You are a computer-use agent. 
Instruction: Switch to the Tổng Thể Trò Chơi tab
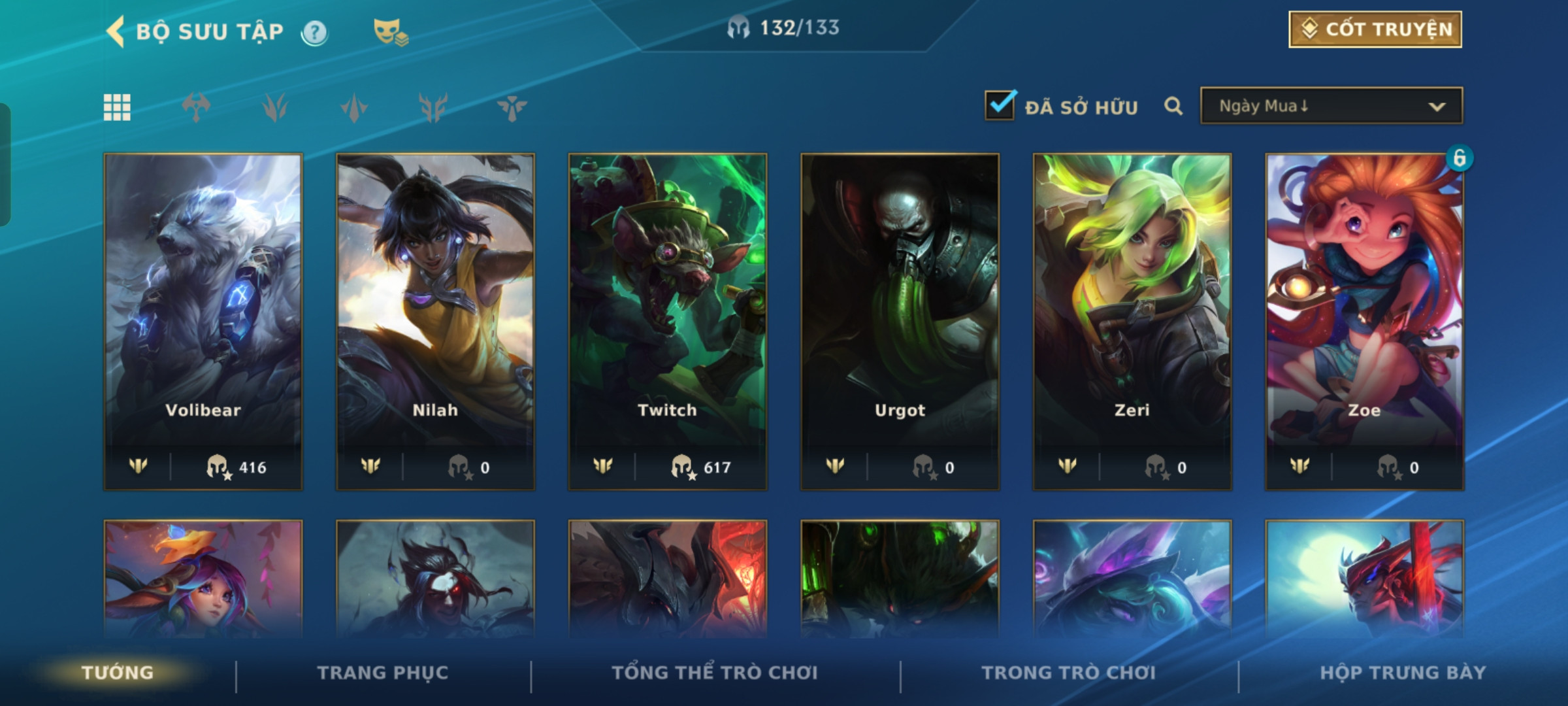pos(715,673)
